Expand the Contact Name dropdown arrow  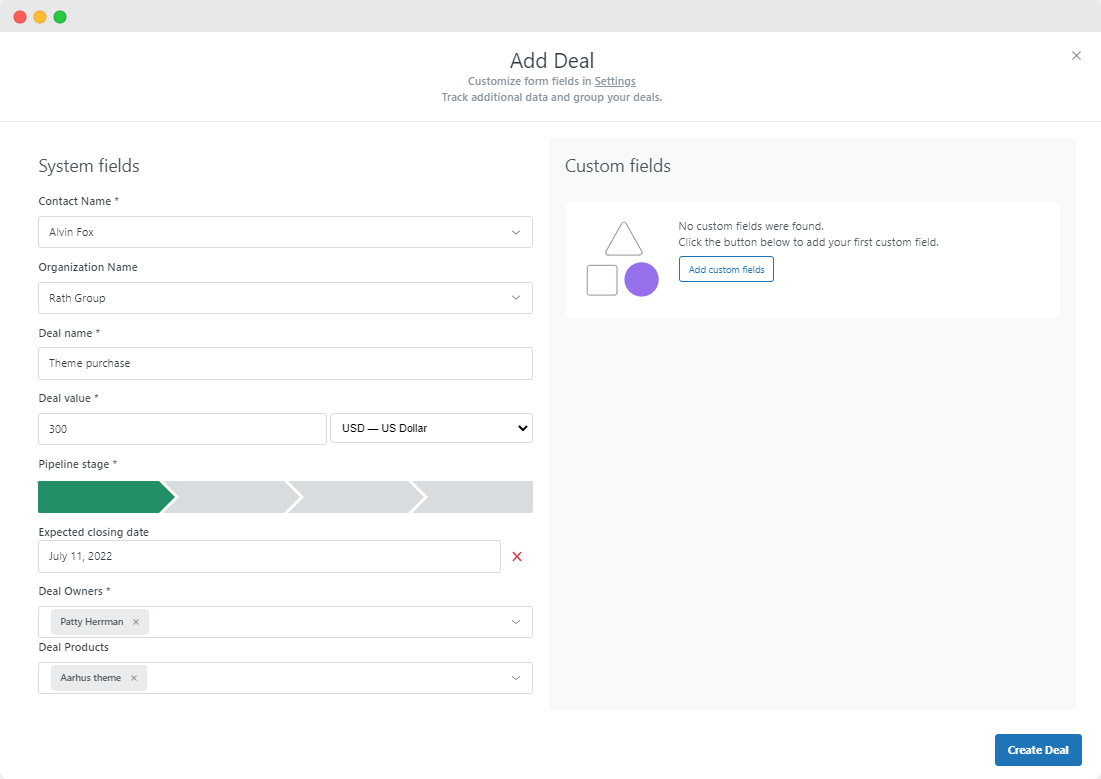[x=515, y=232]
